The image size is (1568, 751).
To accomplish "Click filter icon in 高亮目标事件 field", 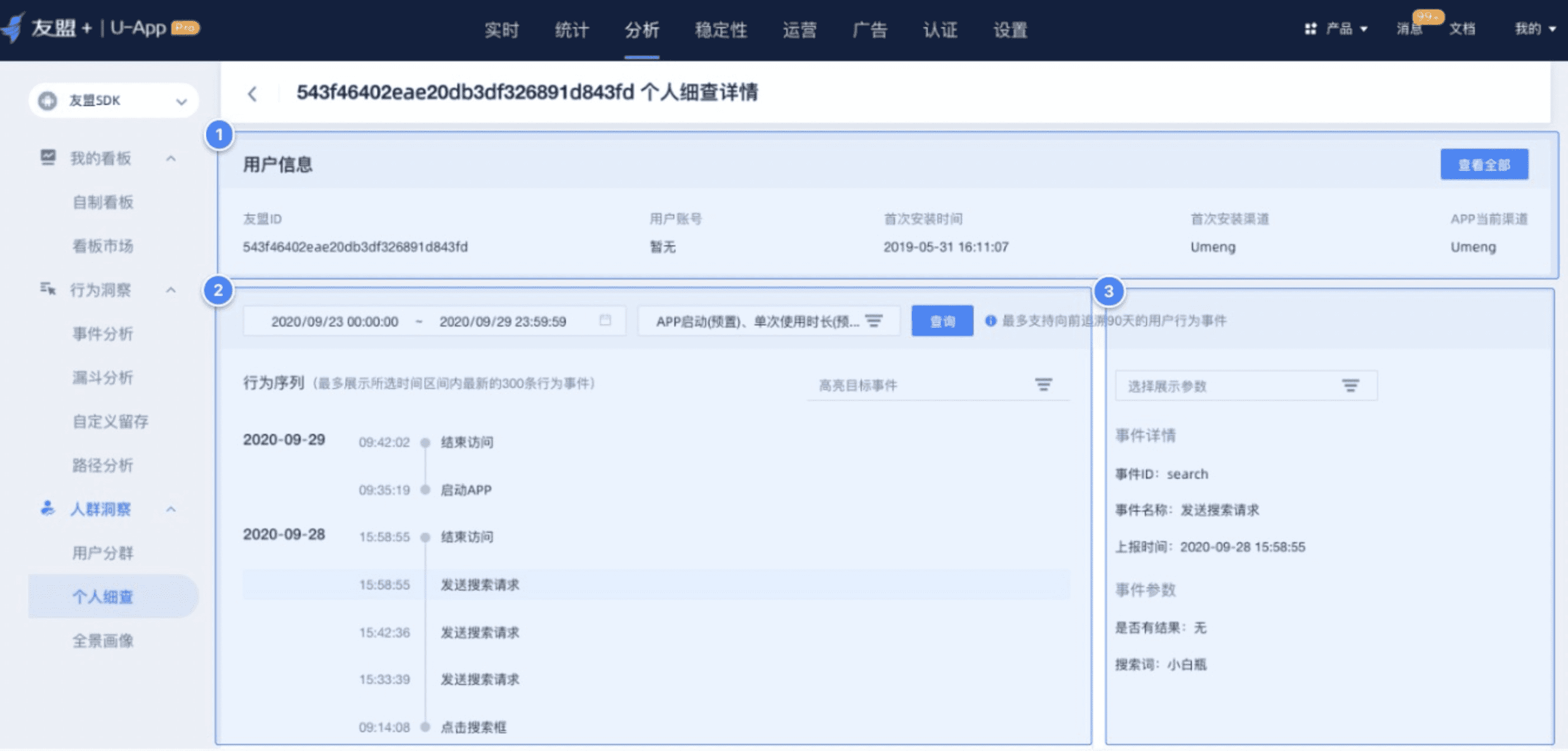I will [x=1043, y=384].
